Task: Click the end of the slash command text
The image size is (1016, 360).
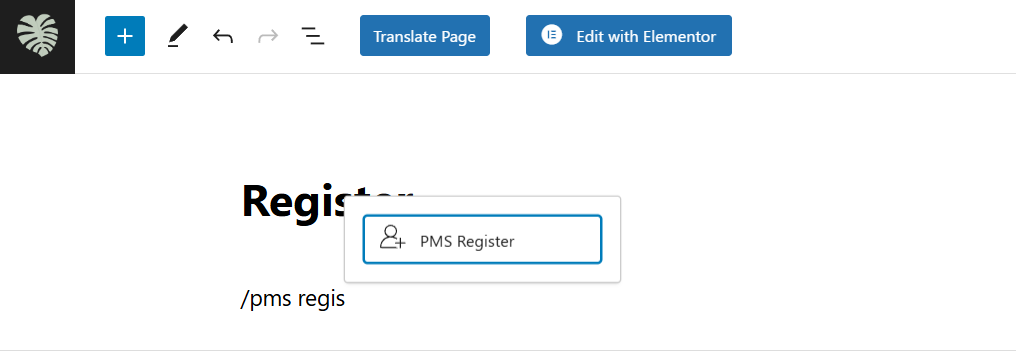Action: [344, 299]
